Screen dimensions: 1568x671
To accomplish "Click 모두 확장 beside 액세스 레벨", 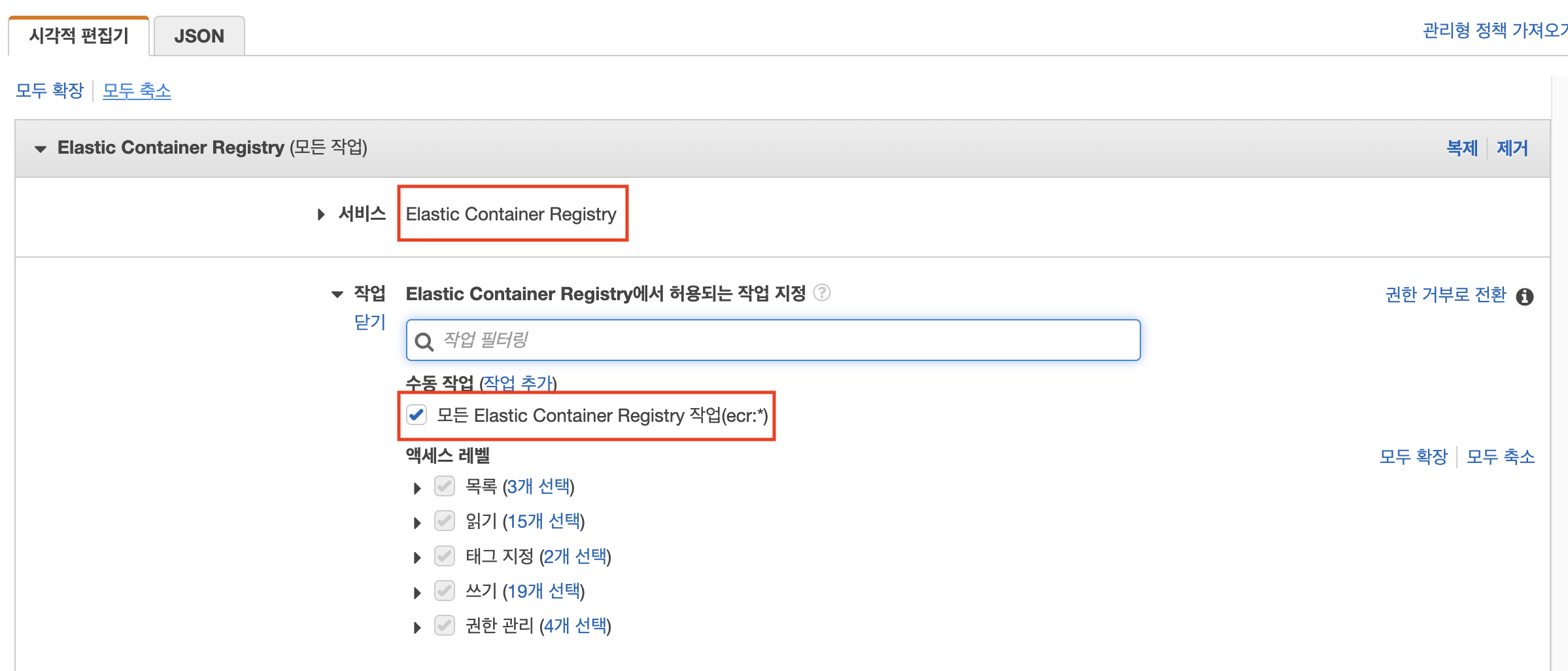I will [1414, 456].
